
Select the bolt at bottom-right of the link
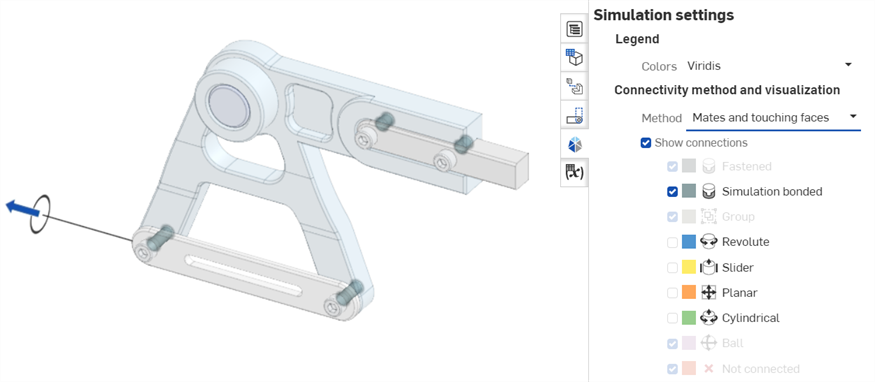tap(333, 308)
